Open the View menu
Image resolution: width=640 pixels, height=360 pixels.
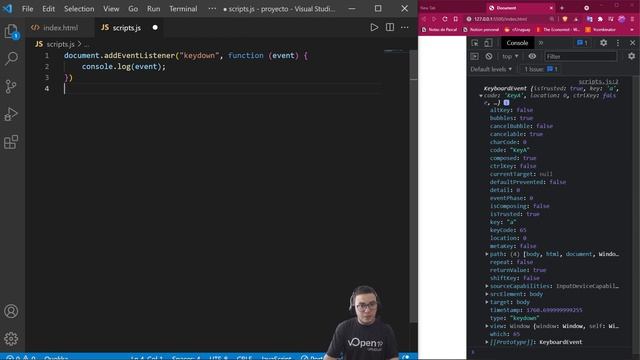111,9
